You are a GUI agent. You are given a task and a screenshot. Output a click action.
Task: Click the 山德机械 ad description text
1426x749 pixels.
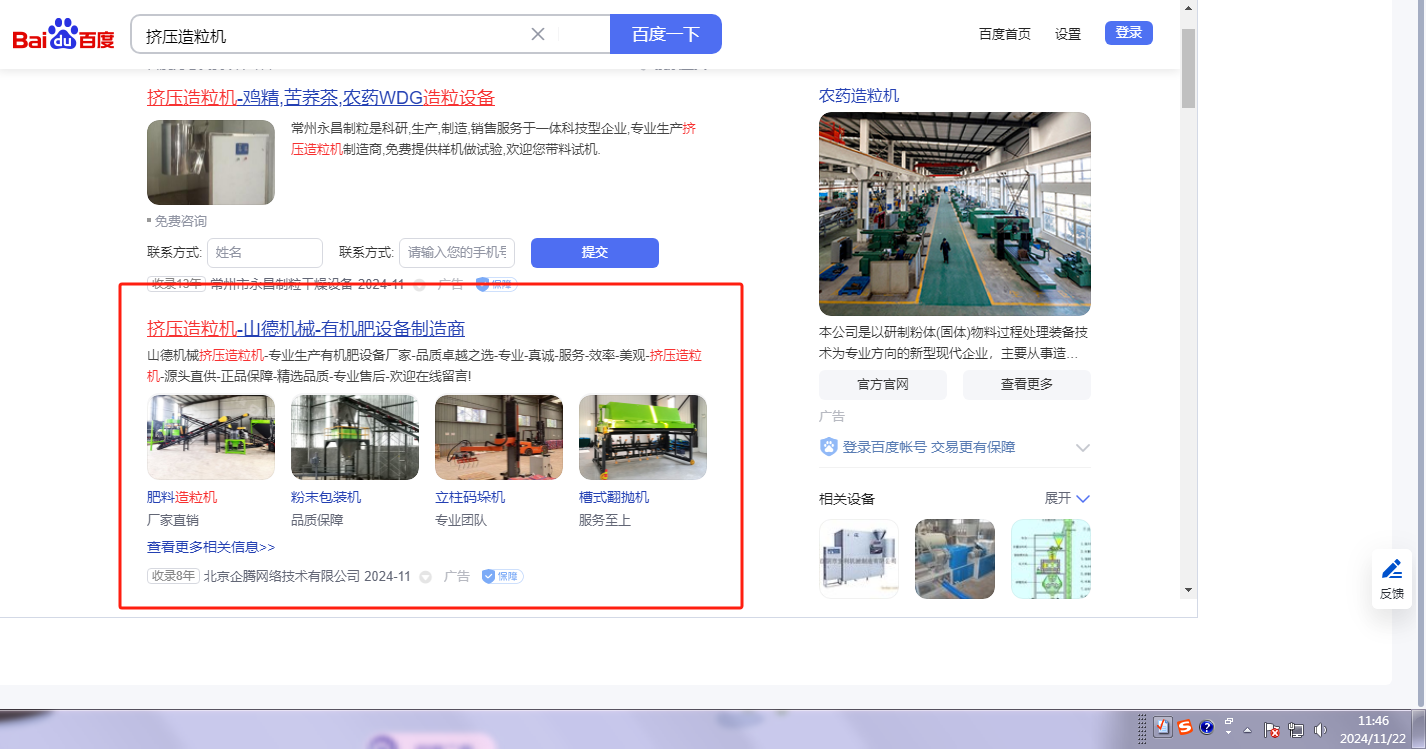click(424, 365)
